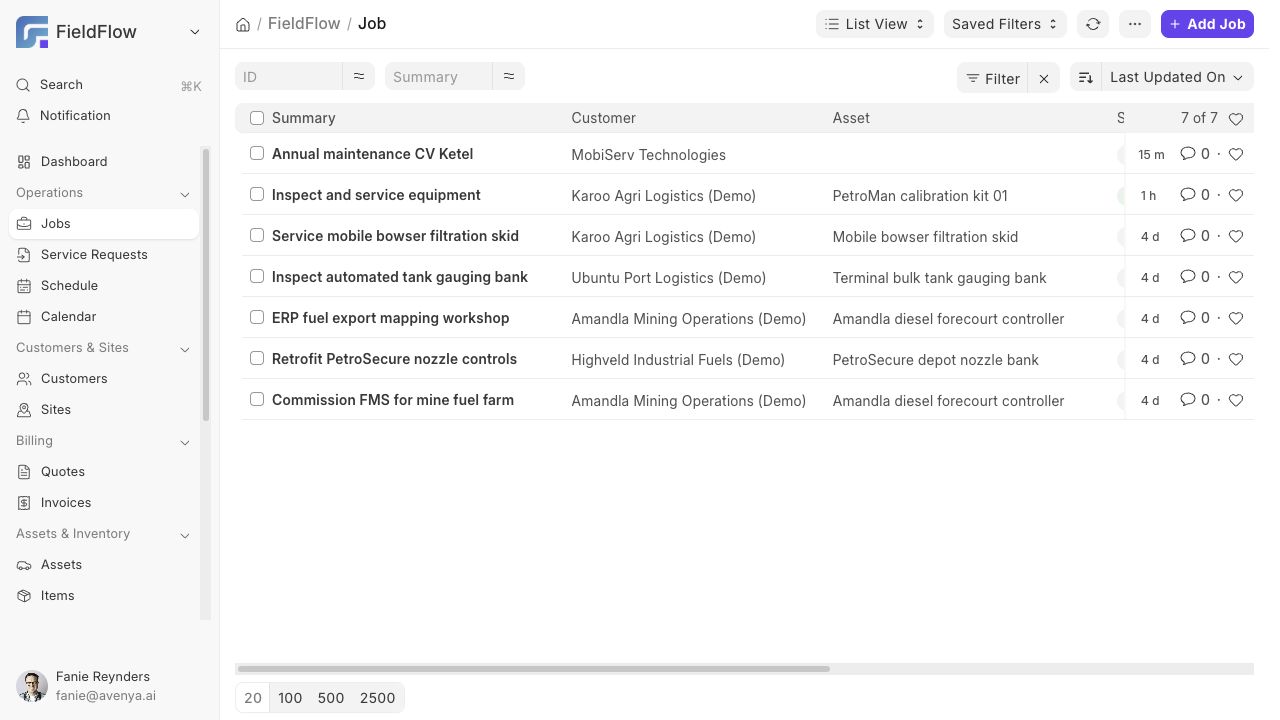The width and height of the screenshot is (1280, 720).
Task: Click the horizontal scrollbar of the list
Action: 533,668
